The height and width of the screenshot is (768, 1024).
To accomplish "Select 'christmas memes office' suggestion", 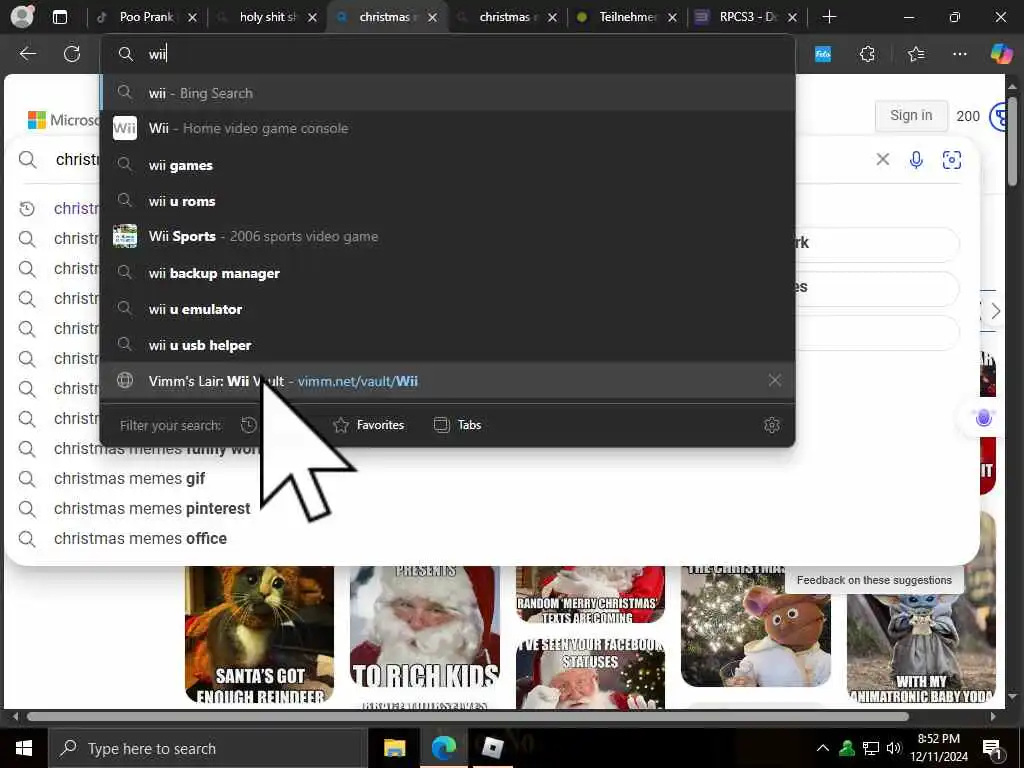I will coord(140,539).
